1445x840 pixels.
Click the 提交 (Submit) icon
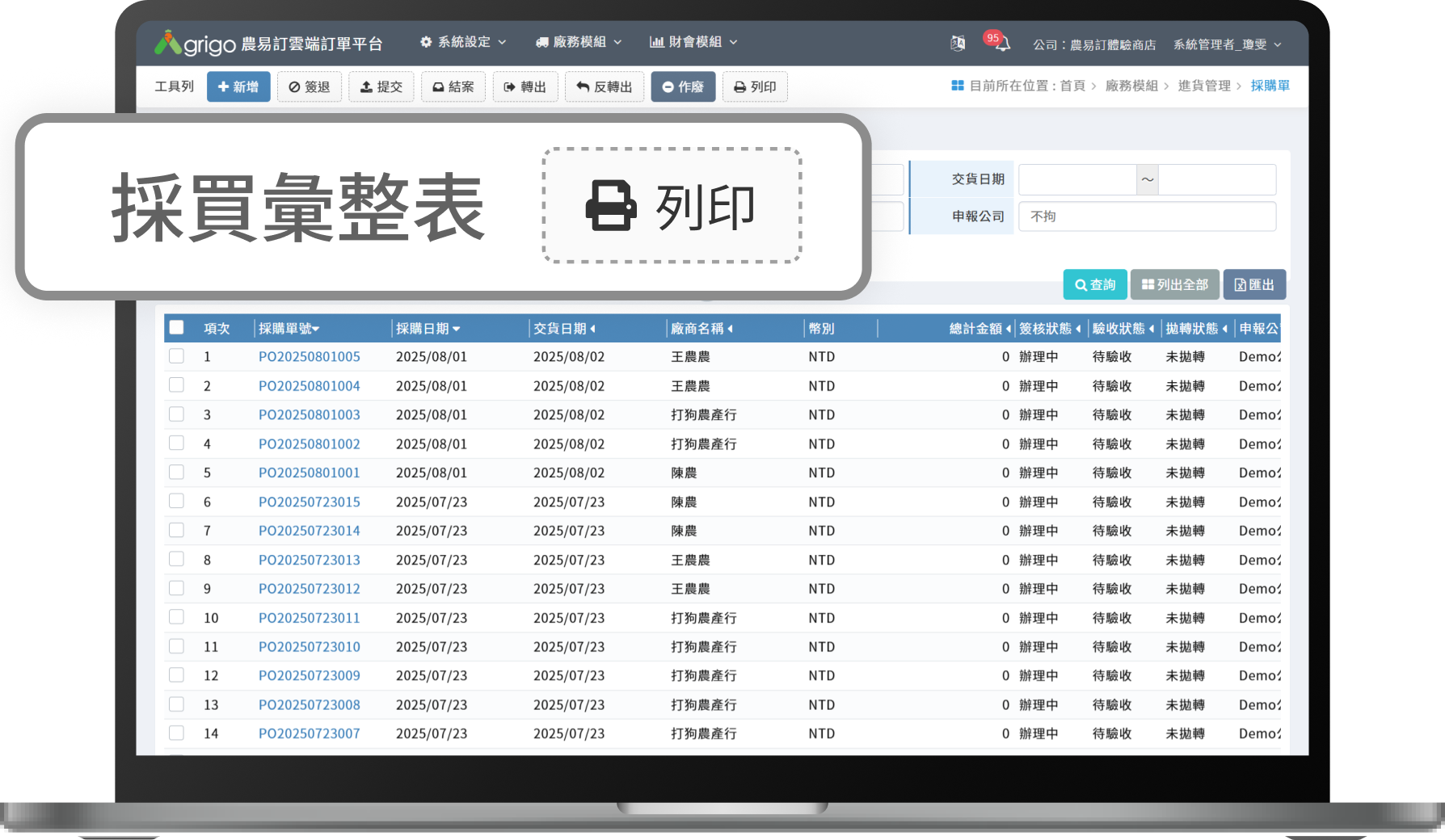(381, 86)
